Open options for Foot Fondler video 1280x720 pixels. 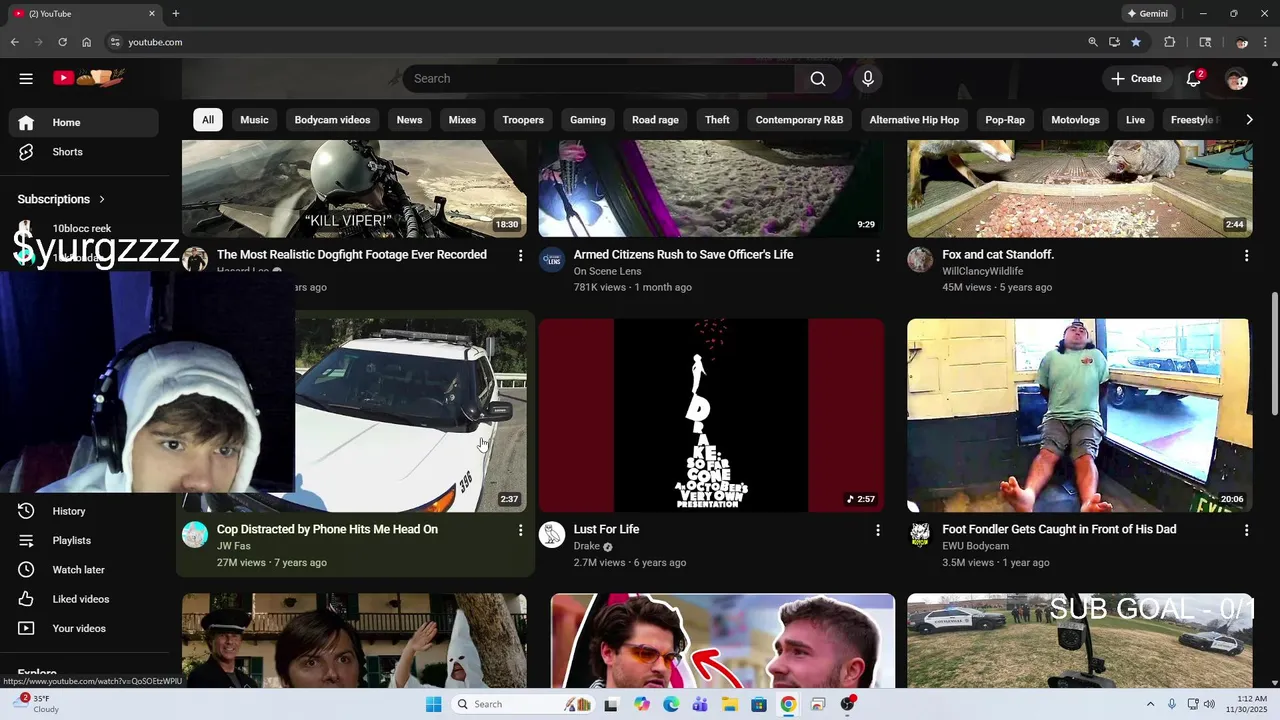tap(1246, 530)
